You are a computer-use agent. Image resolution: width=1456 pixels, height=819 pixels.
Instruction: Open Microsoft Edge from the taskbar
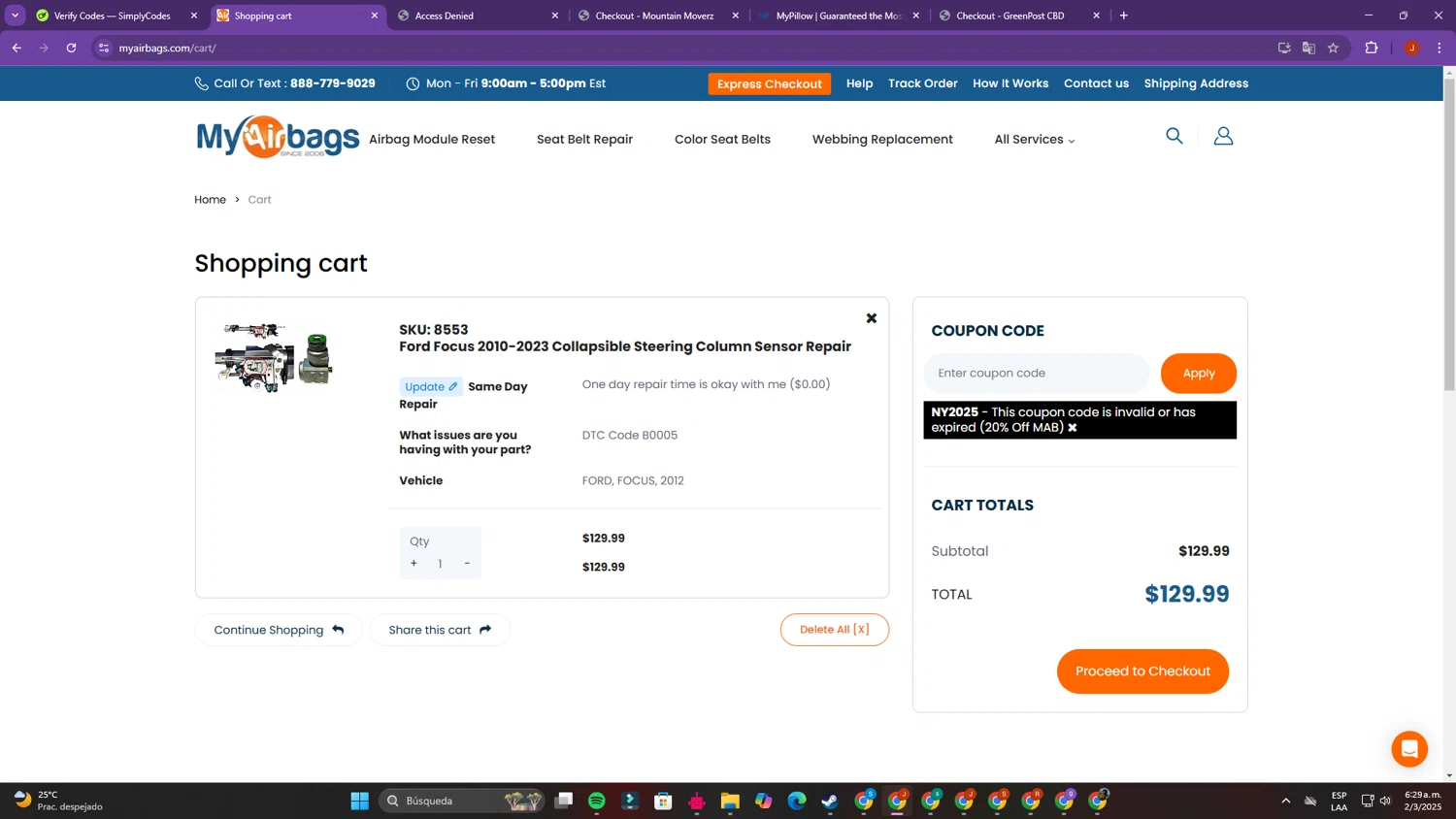pyautogui.click(x=797, y=801)
